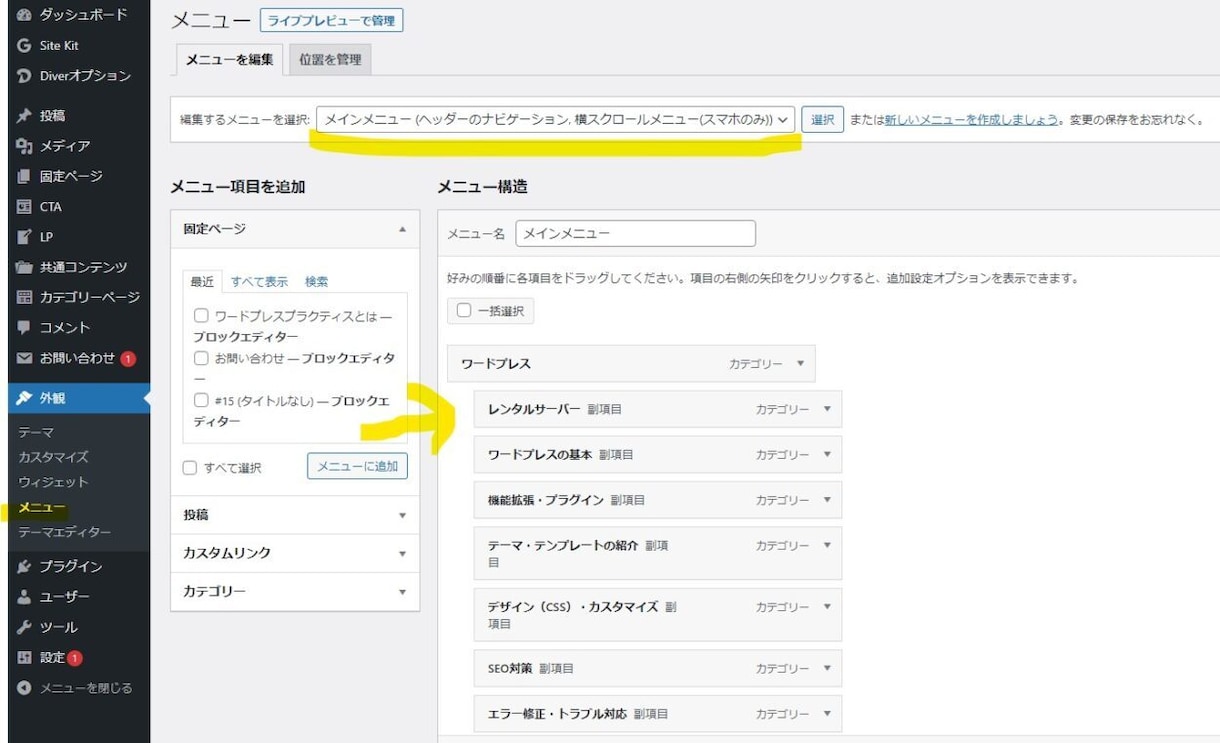Click the メニュー名 text field
The height and width of the screenshot is (743, 1220).
coord(635,233)
